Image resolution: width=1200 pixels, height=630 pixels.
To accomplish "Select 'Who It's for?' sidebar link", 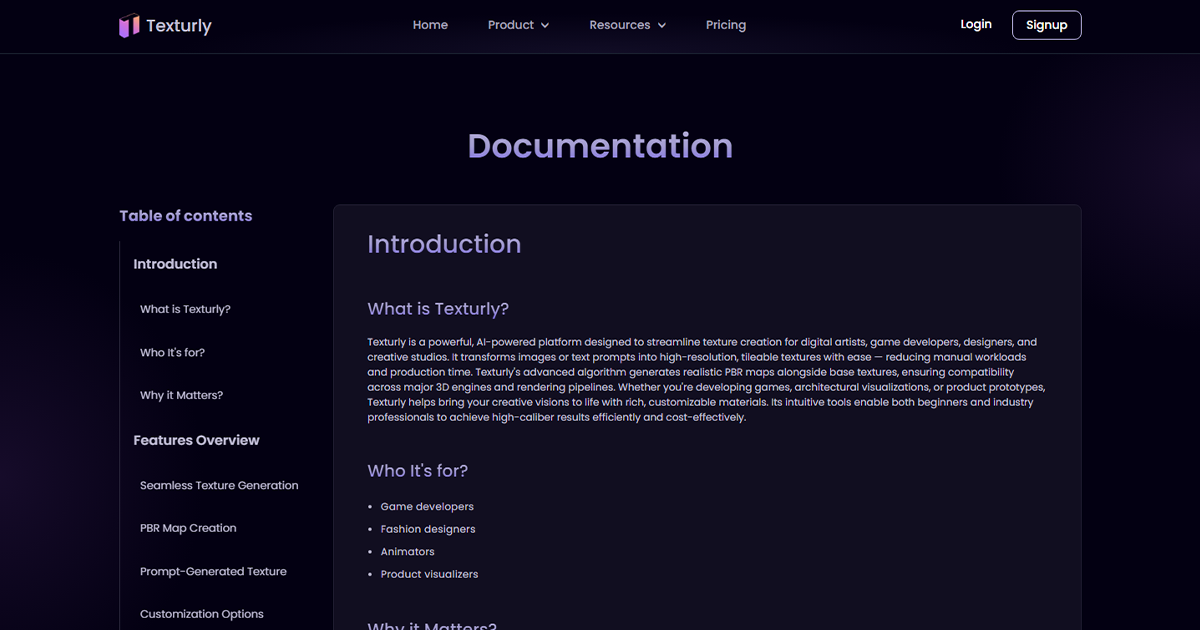I will [x=172, y=353].
